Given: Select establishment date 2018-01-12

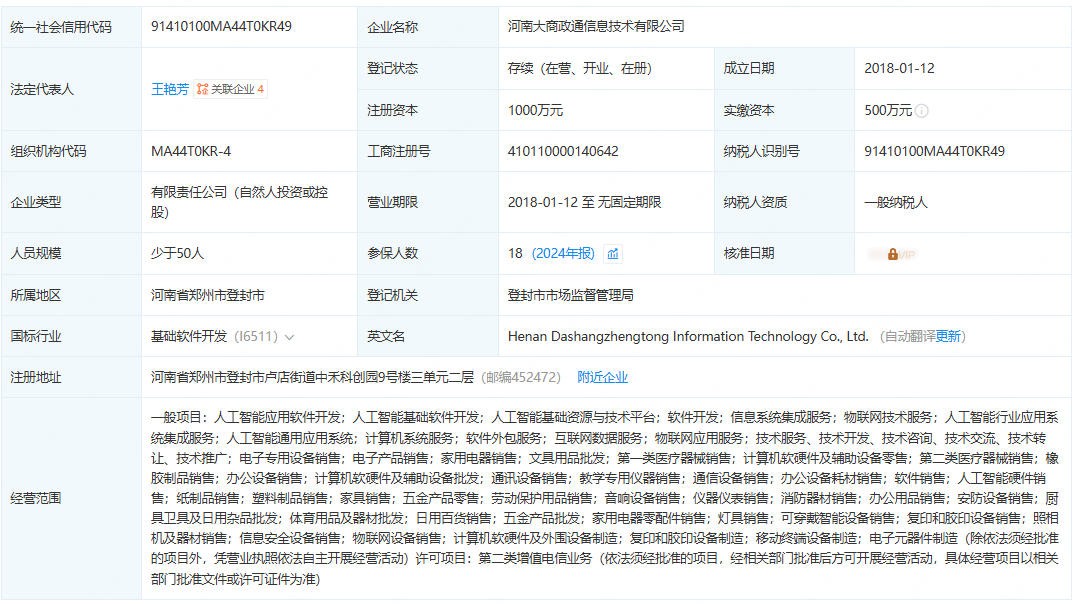Looking at the screenshot, I should coord(899,69).
